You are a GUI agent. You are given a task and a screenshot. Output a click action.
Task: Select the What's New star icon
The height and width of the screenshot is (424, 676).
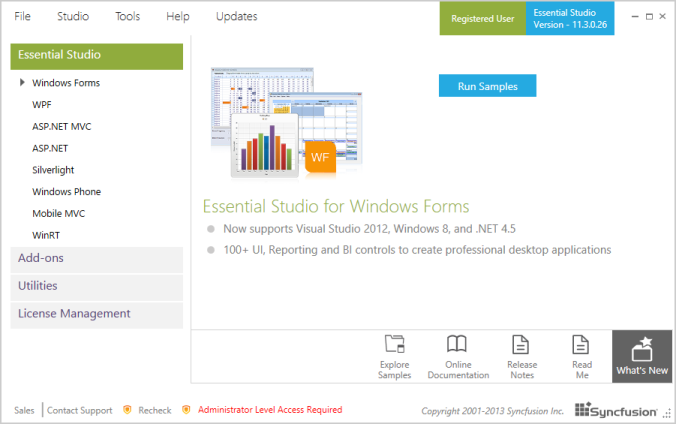coord(642,349)
